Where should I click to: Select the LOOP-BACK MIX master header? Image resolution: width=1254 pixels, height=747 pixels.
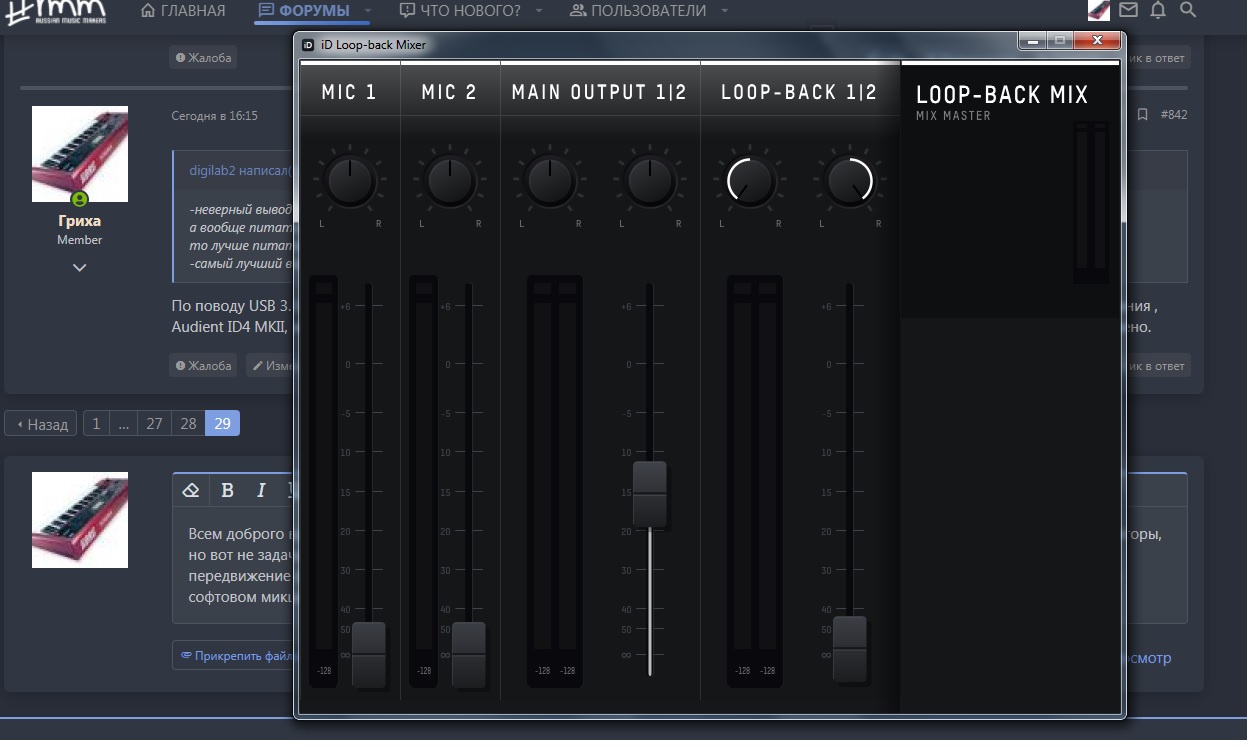click(1002, 95)
